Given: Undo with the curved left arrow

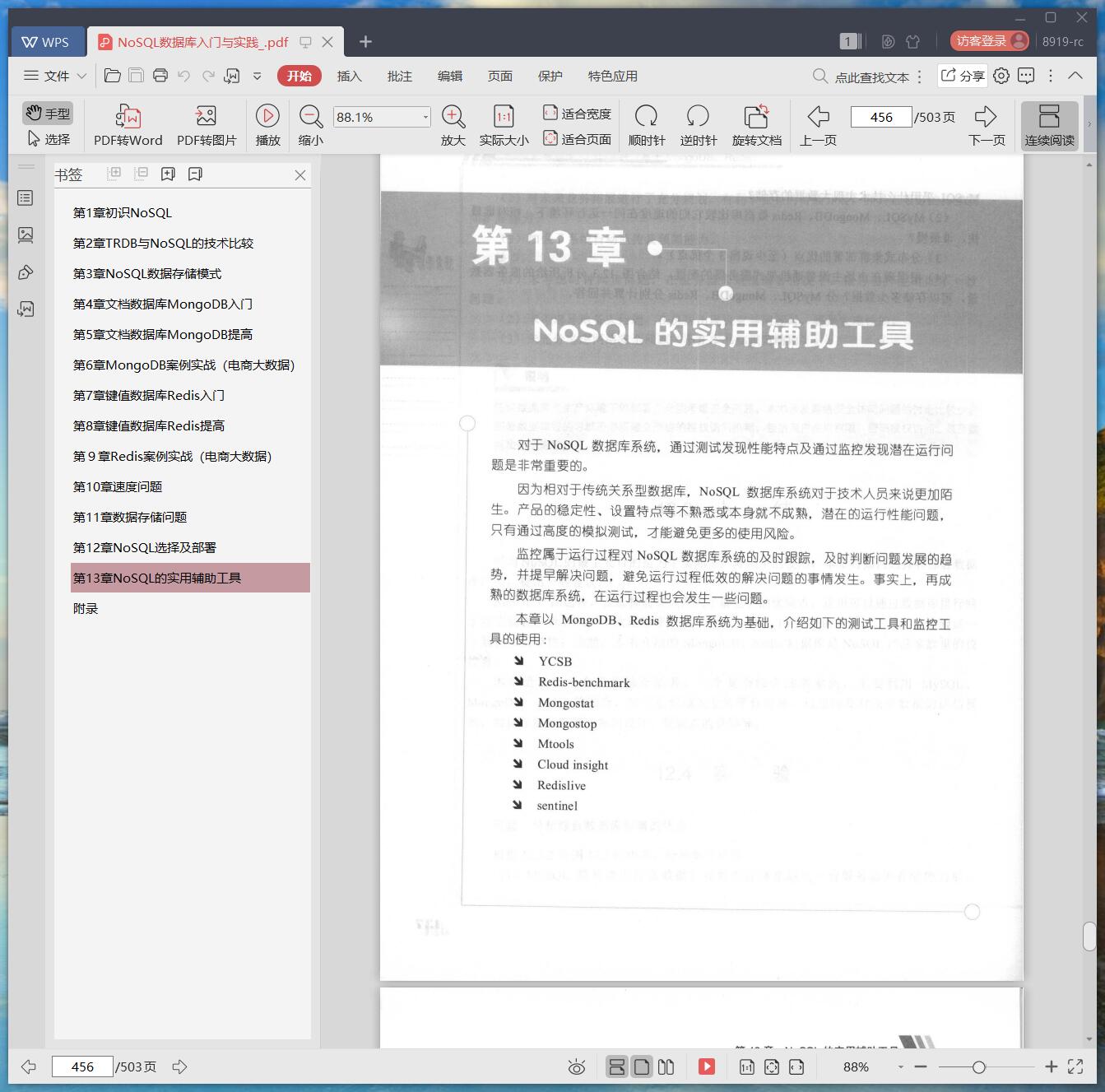Looking at the screenshot, I should 184,76.
